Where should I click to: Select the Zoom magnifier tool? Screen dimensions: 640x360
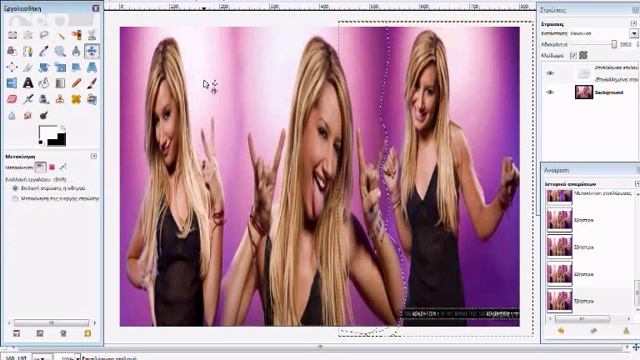click(60, 51)
